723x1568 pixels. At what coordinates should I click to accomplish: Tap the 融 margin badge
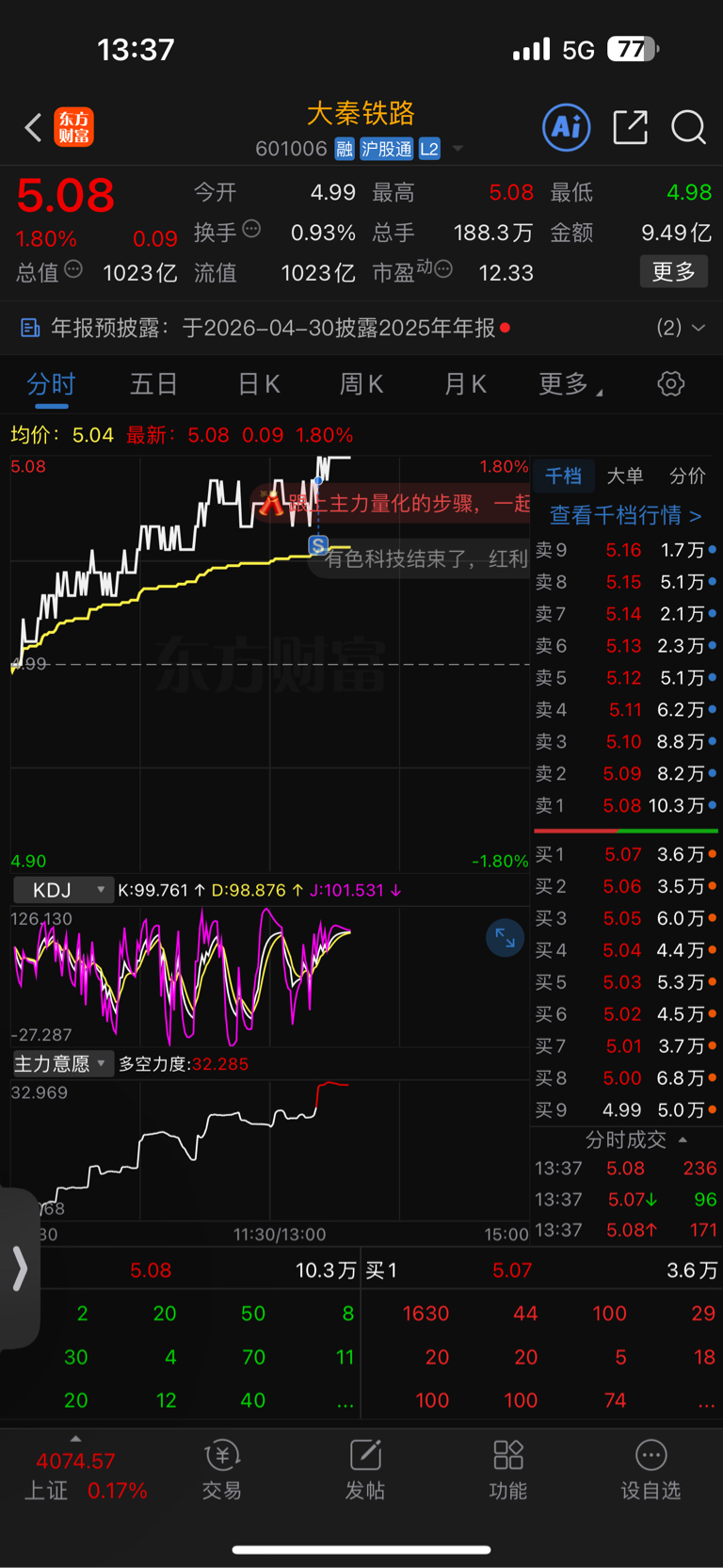[x=345, y=149]
